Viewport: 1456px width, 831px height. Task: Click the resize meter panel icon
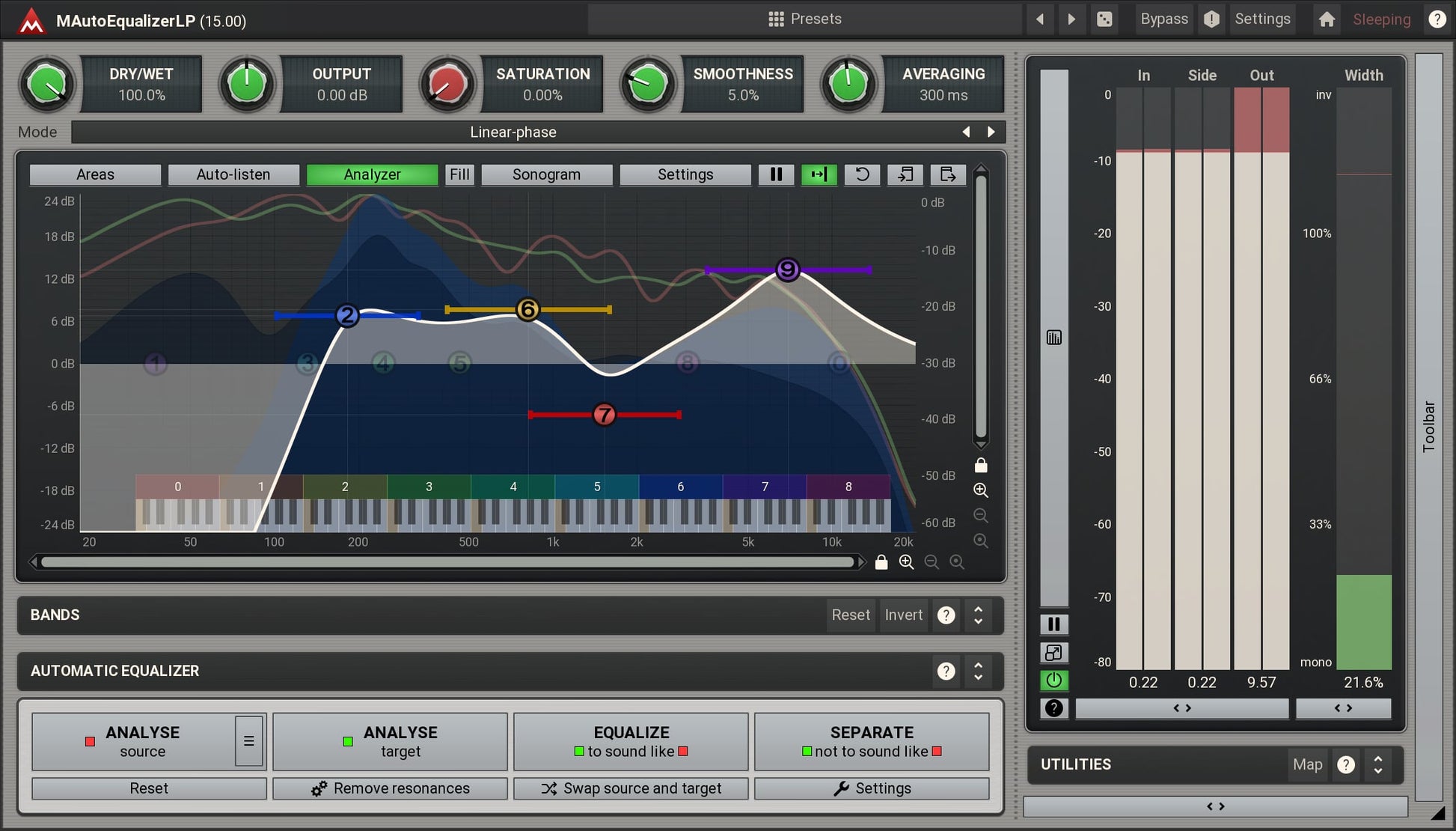[1054, 653]
